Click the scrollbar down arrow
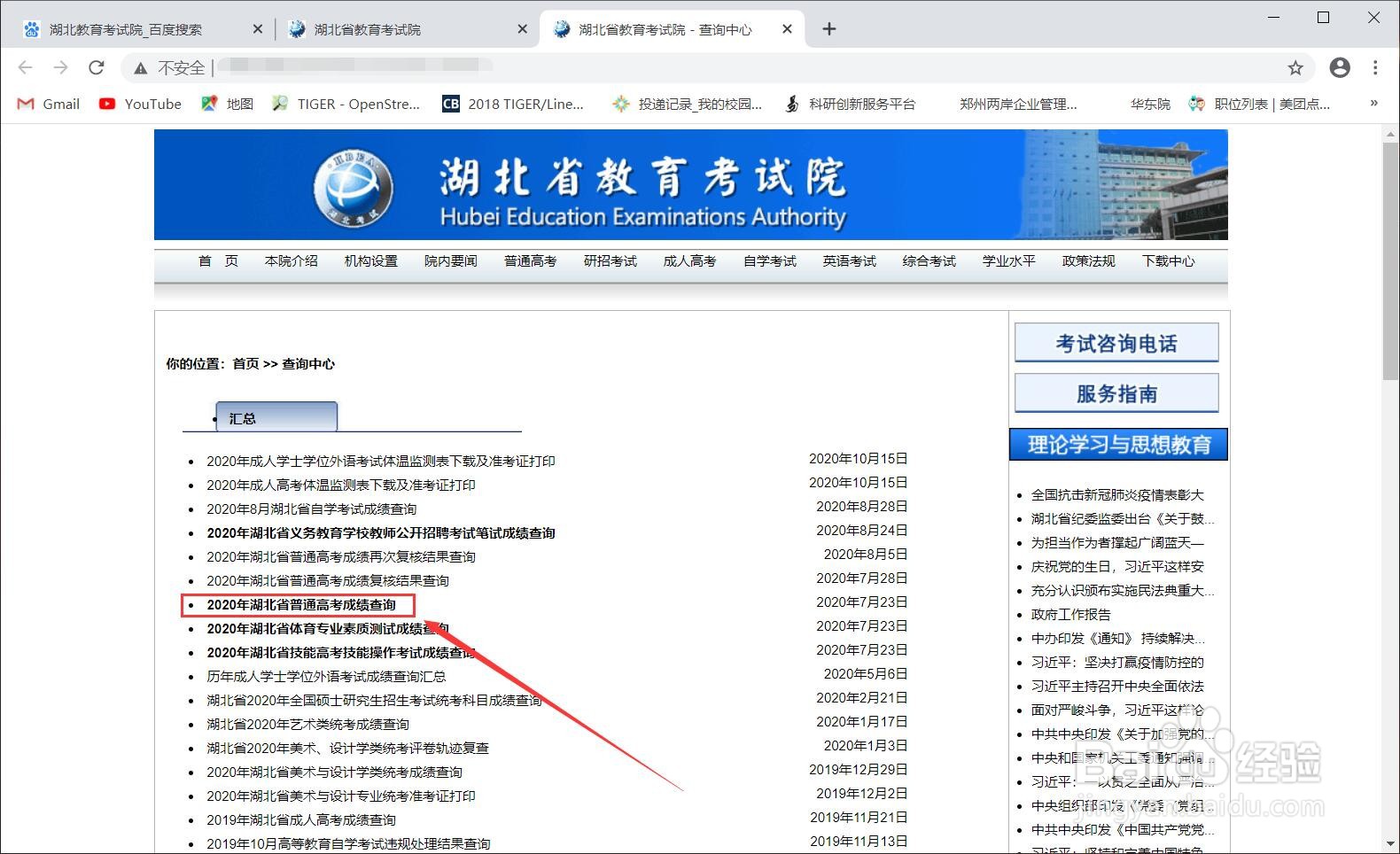The height and width of the screenshot is (854, 1400). pos(1390,844)
